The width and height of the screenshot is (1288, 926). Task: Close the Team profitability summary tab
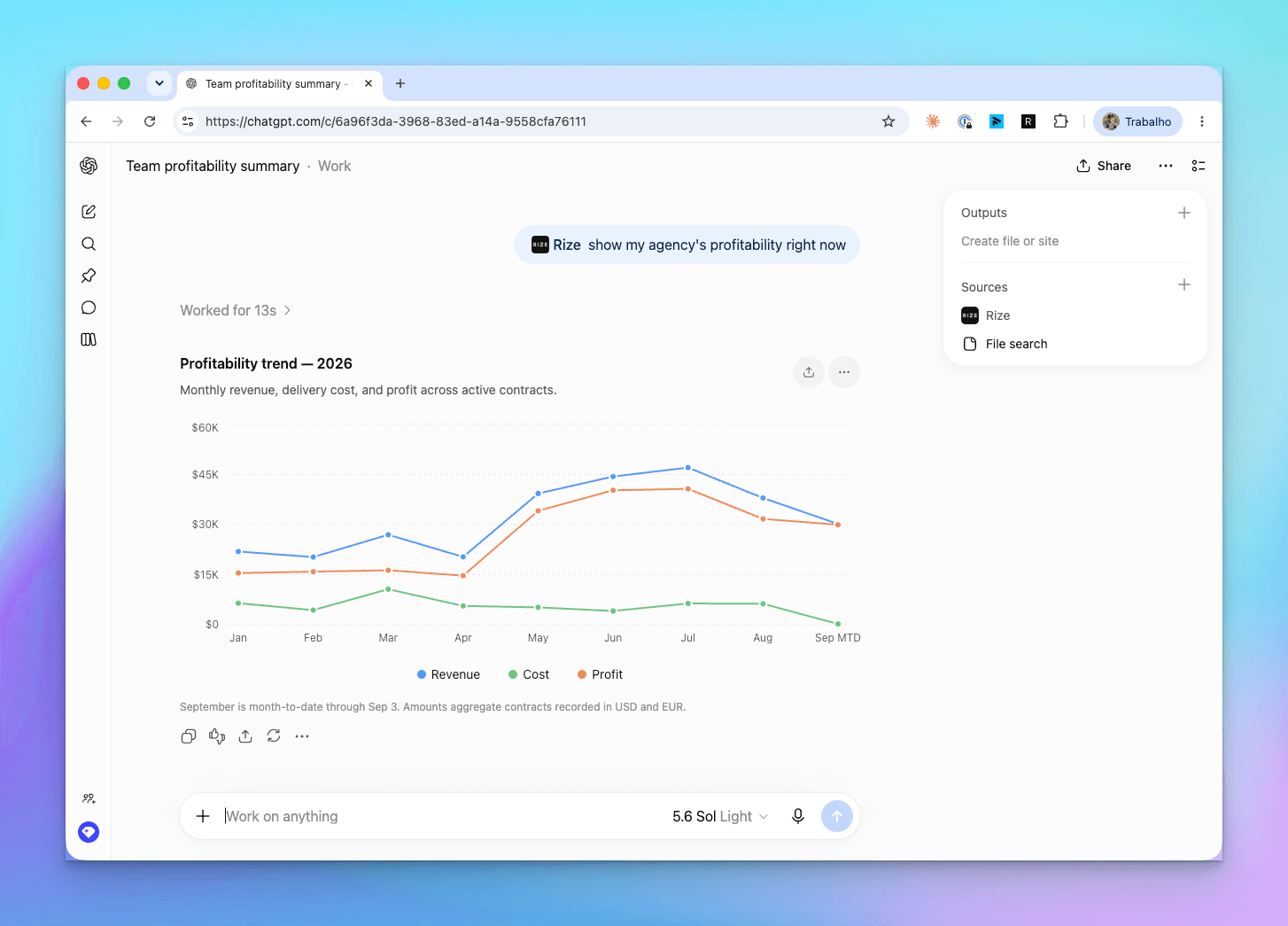tap(369, 83)
